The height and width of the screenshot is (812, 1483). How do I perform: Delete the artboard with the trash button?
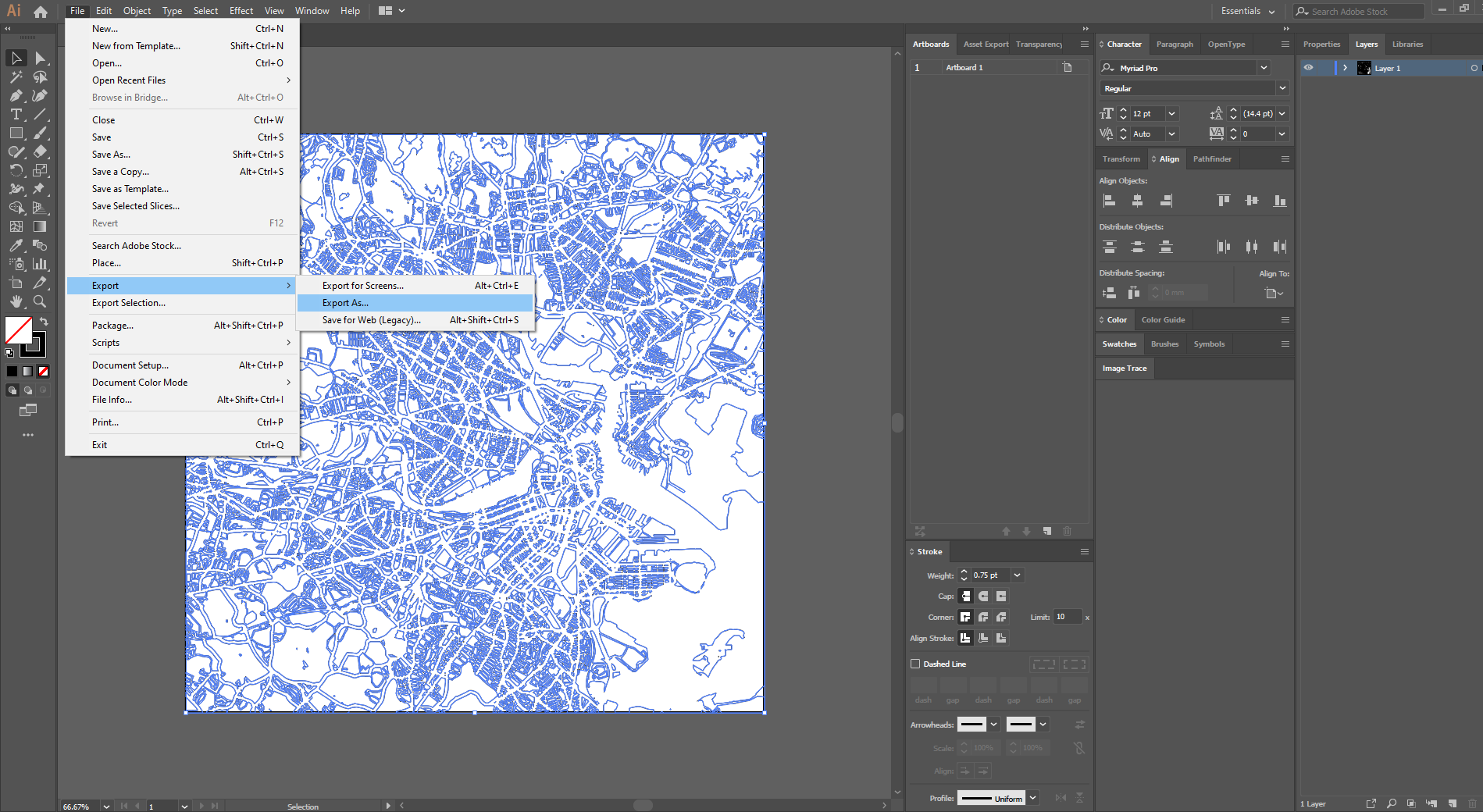coord(1068,531)
